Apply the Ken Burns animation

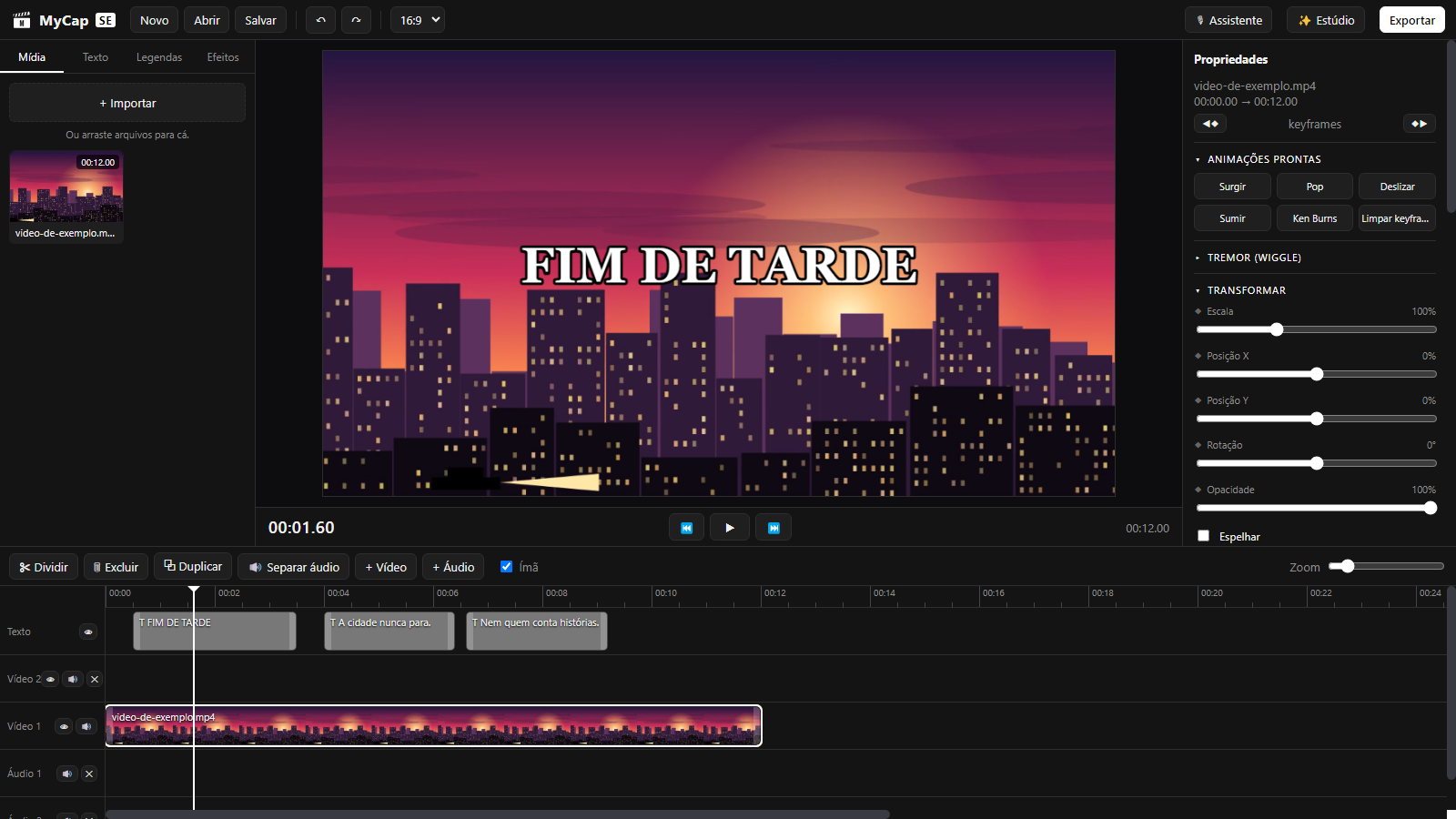click(x=1315, y=218)
